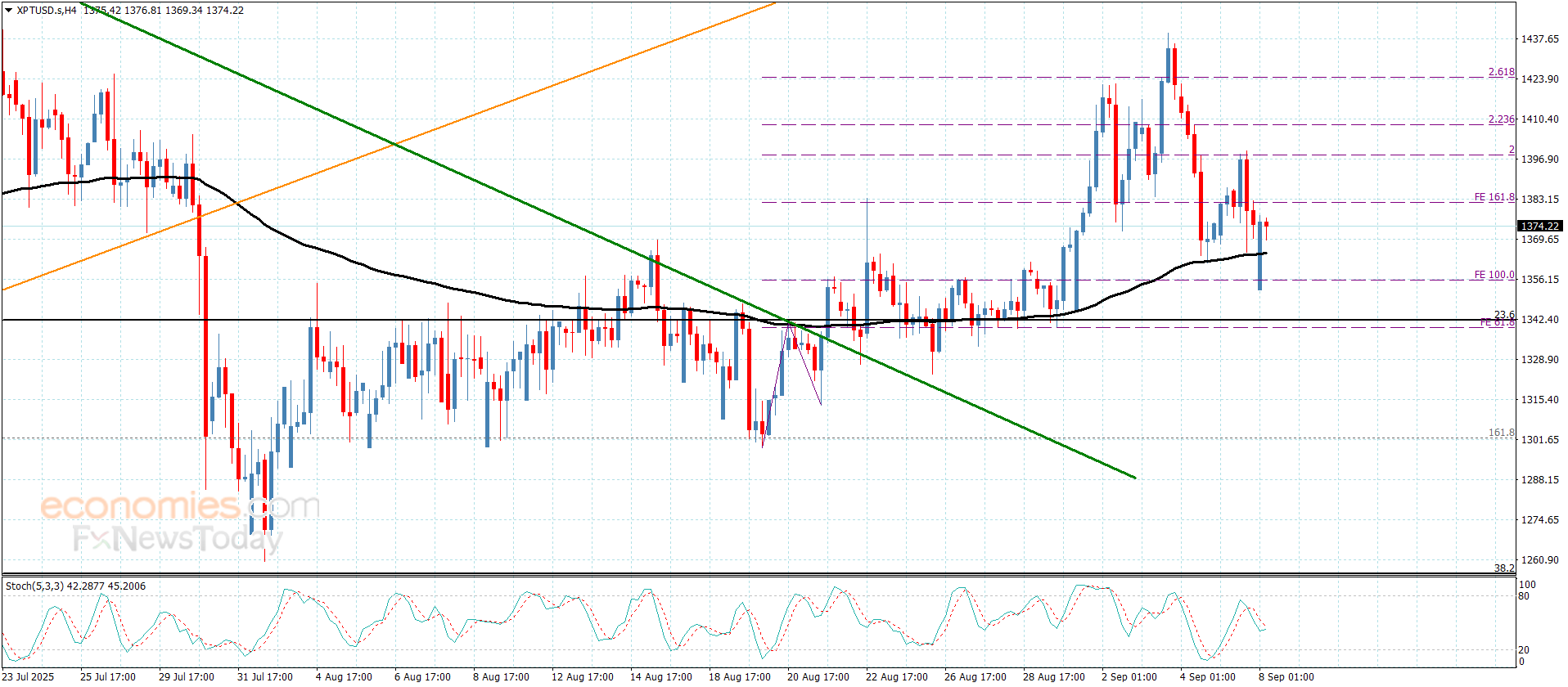Select the 2.236 Fibonacci level label

1501,119
